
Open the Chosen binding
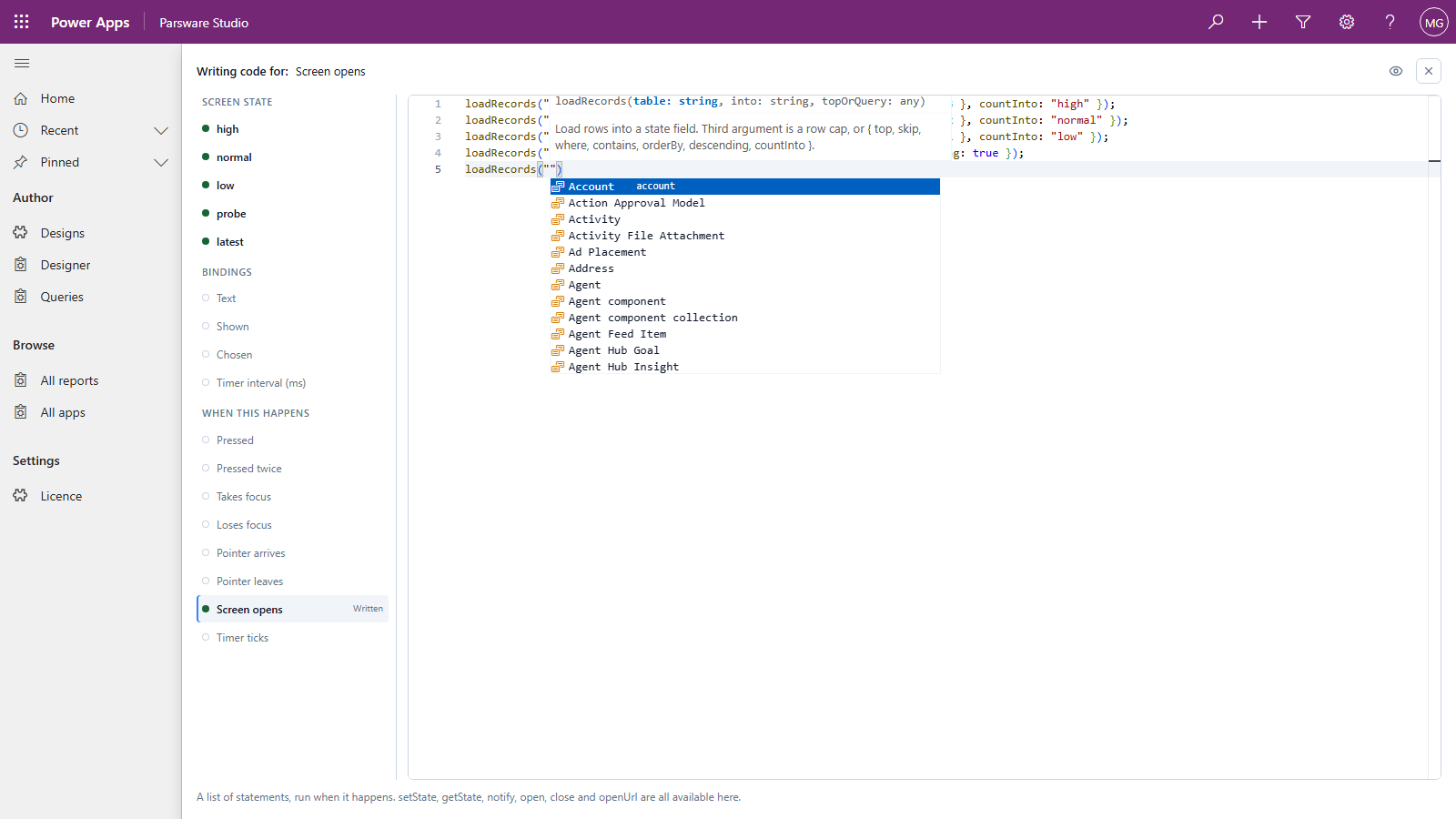click(292, 355)
